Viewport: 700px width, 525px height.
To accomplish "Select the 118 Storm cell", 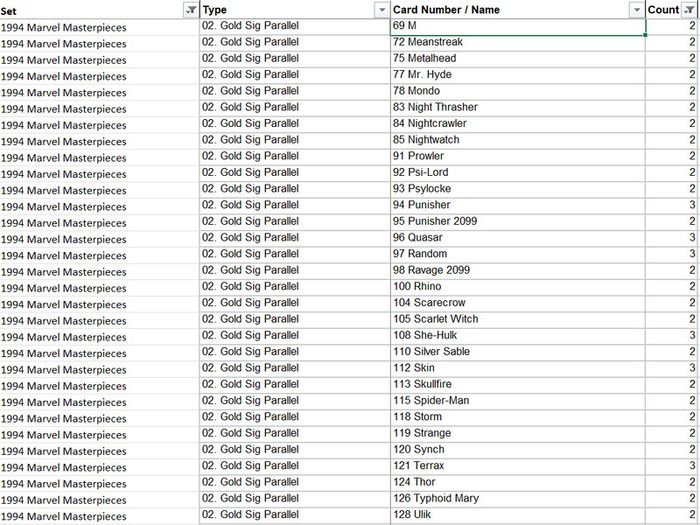I will pos(518,417).
